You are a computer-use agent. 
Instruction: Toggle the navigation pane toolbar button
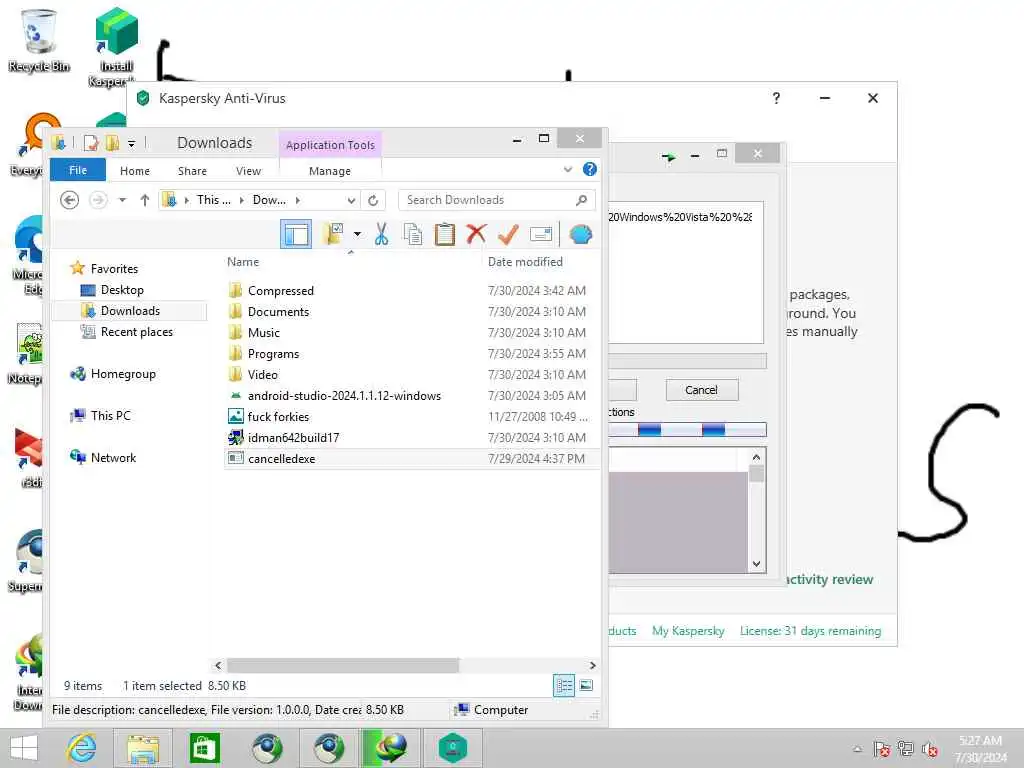point(296,234)
